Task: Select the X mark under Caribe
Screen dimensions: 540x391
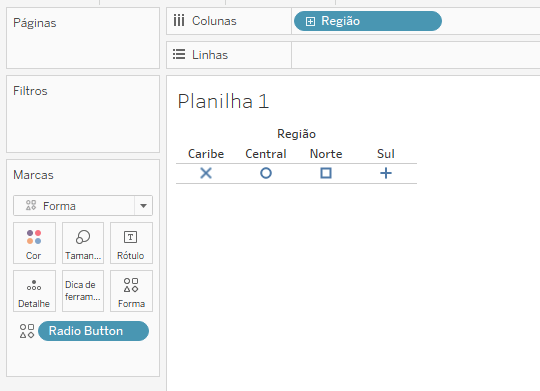Action: pyautogui.click(x=206, y=173)
